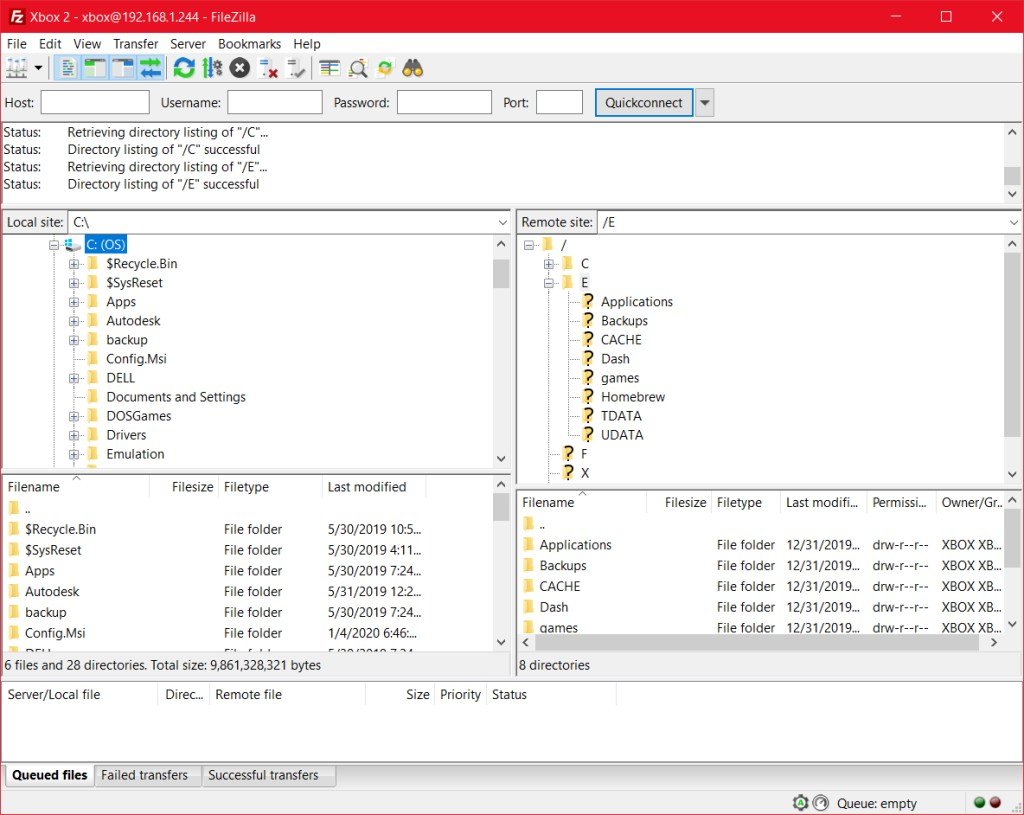Focus the Password input field
The width and height of the screenshot is (1024, 815).
coord(444,103)
